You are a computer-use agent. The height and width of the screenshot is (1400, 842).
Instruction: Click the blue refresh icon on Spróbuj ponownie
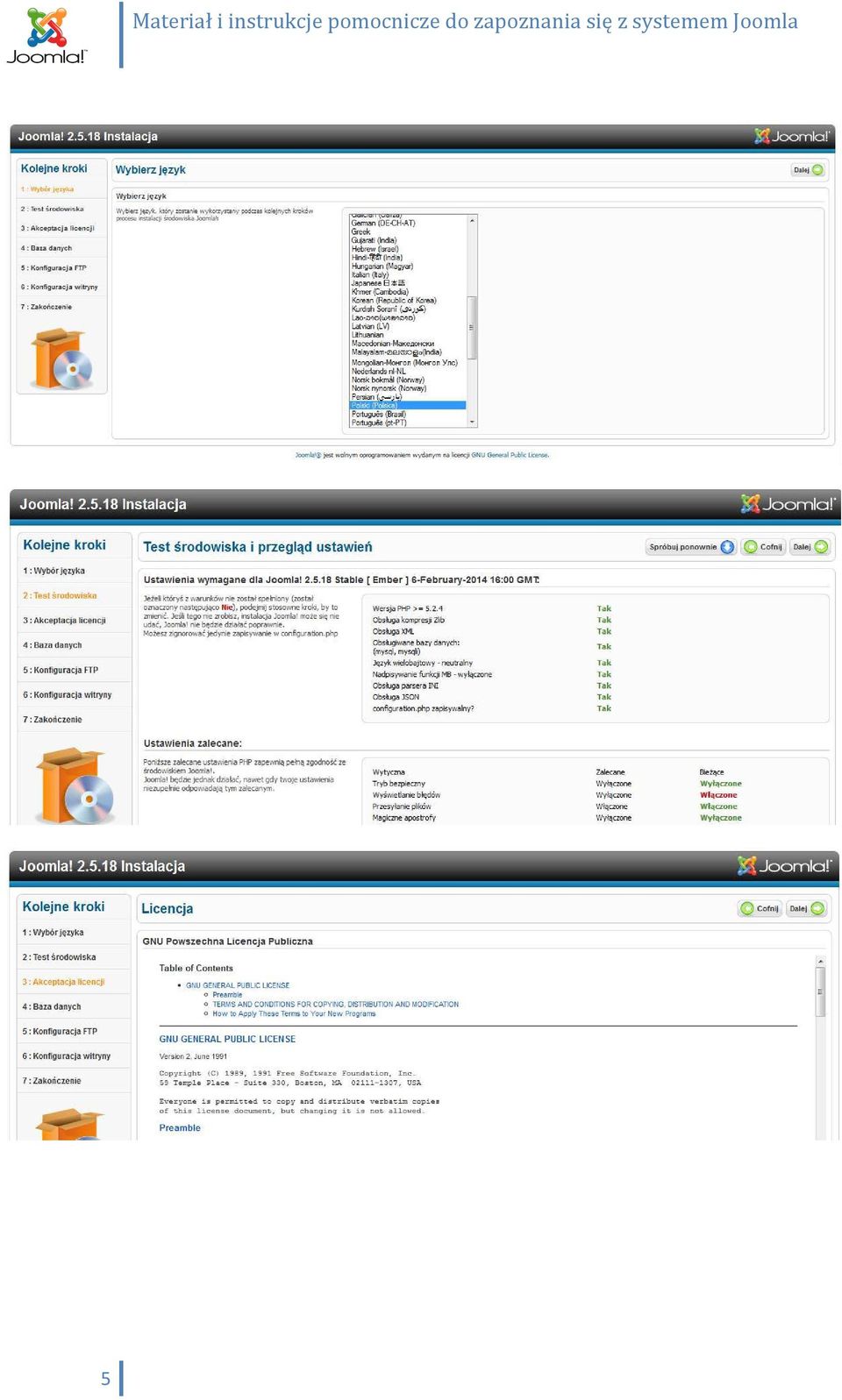(x=727, y=547)
